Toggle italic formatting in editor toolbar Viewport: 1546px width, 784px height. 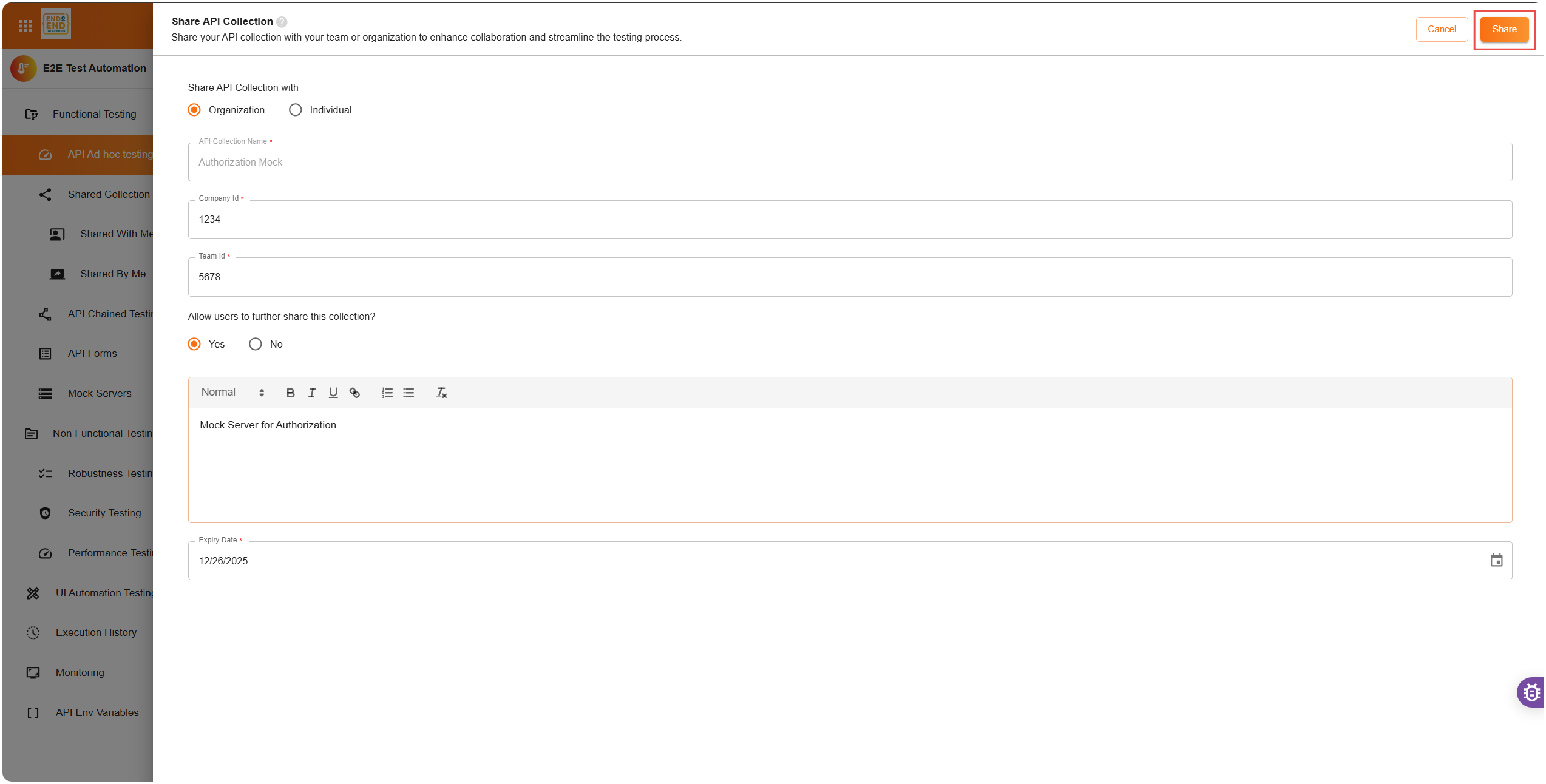[312, 393]
